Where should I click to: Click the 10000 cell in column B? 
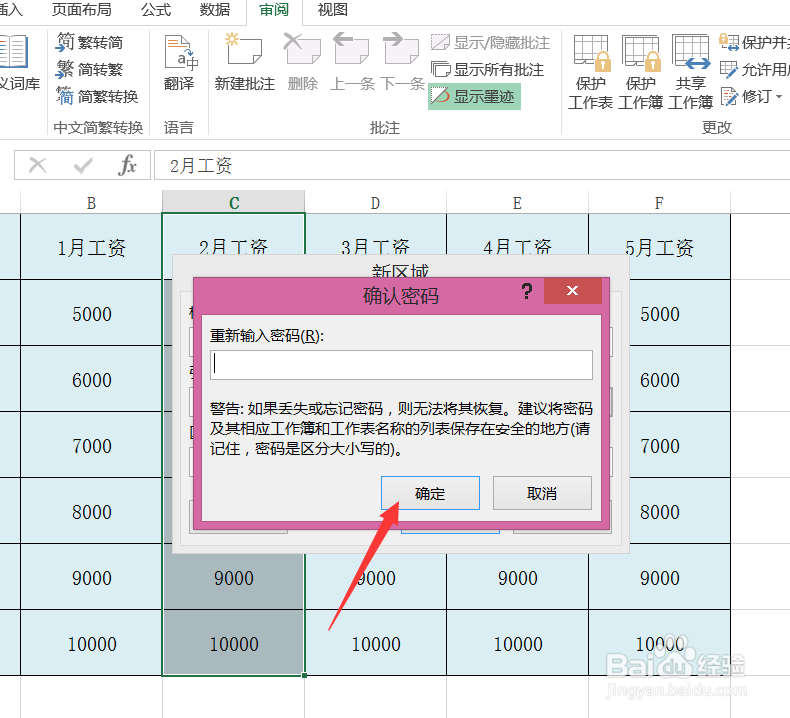[91, 643]
